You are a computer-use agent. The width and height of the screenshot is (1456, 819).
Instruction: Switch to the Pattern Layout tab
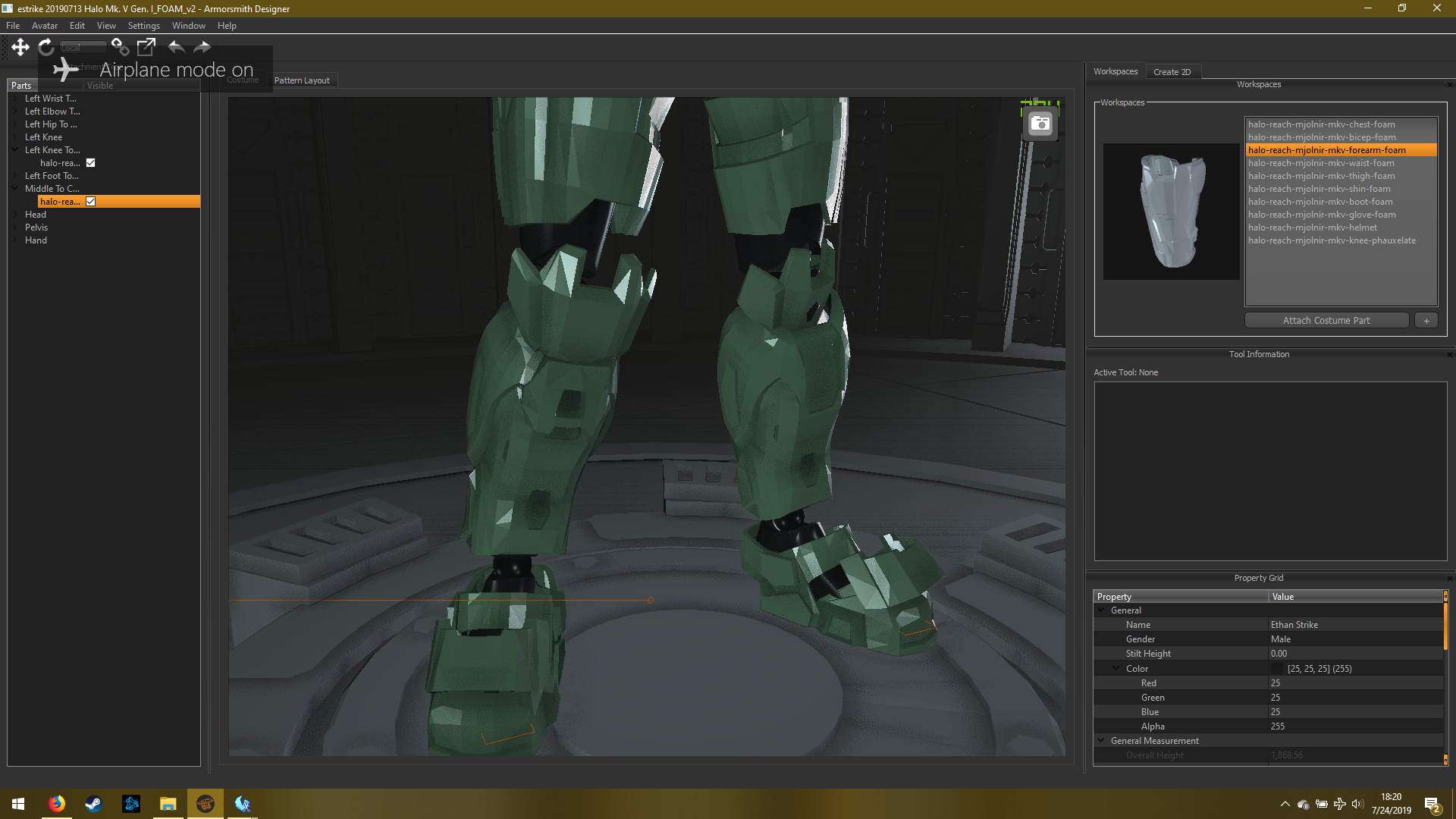click(302, 80)
